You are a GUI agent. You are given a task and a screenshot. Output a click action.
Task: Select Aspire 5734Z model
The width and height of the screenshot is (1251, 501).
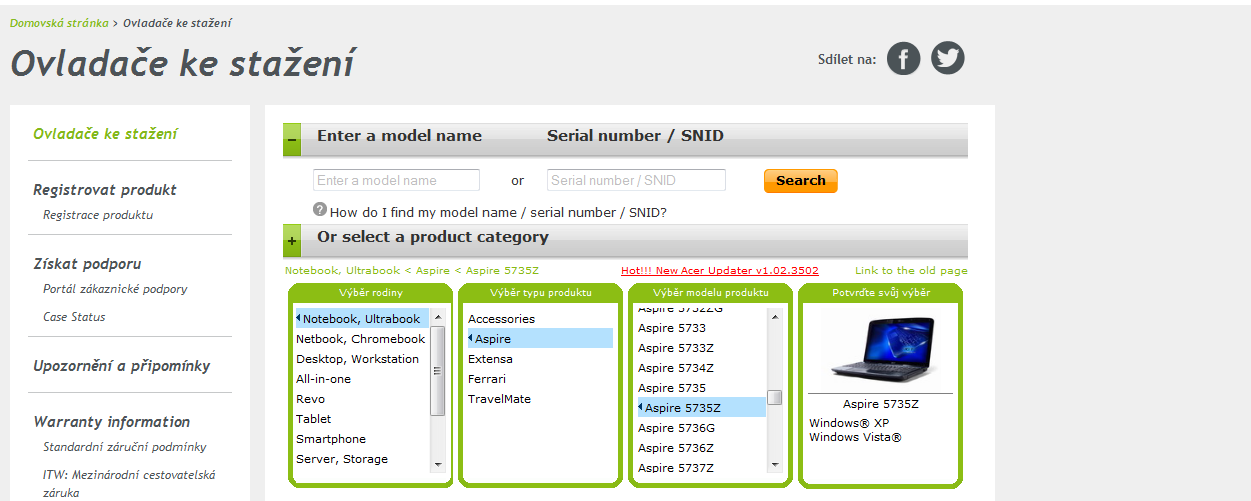pyautogui.click(x=676, y=368)
